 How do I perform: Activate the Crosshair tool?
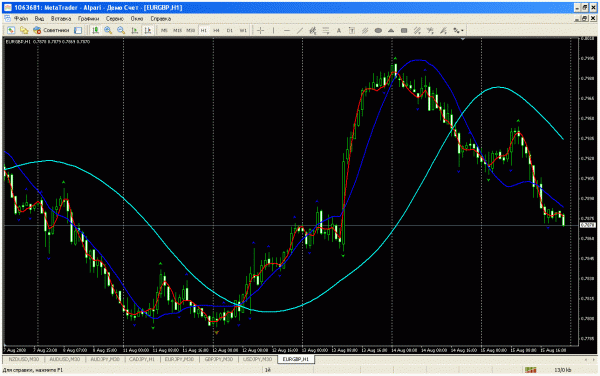coord(261,30)
